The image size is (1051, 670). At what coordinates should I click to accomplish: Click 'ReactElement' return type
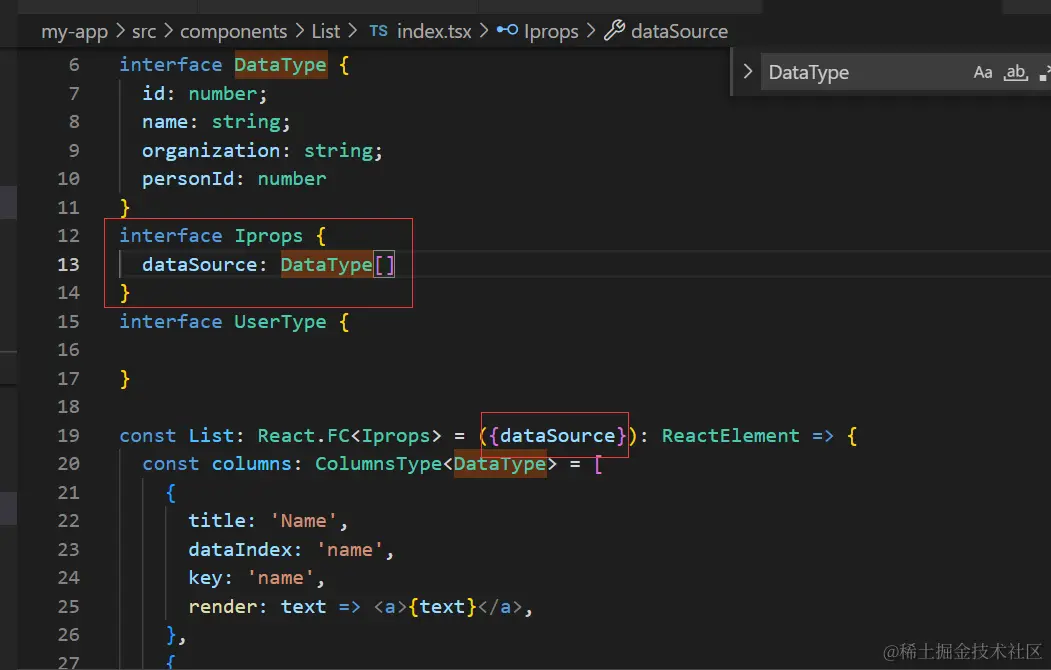(x=731, y=436)
